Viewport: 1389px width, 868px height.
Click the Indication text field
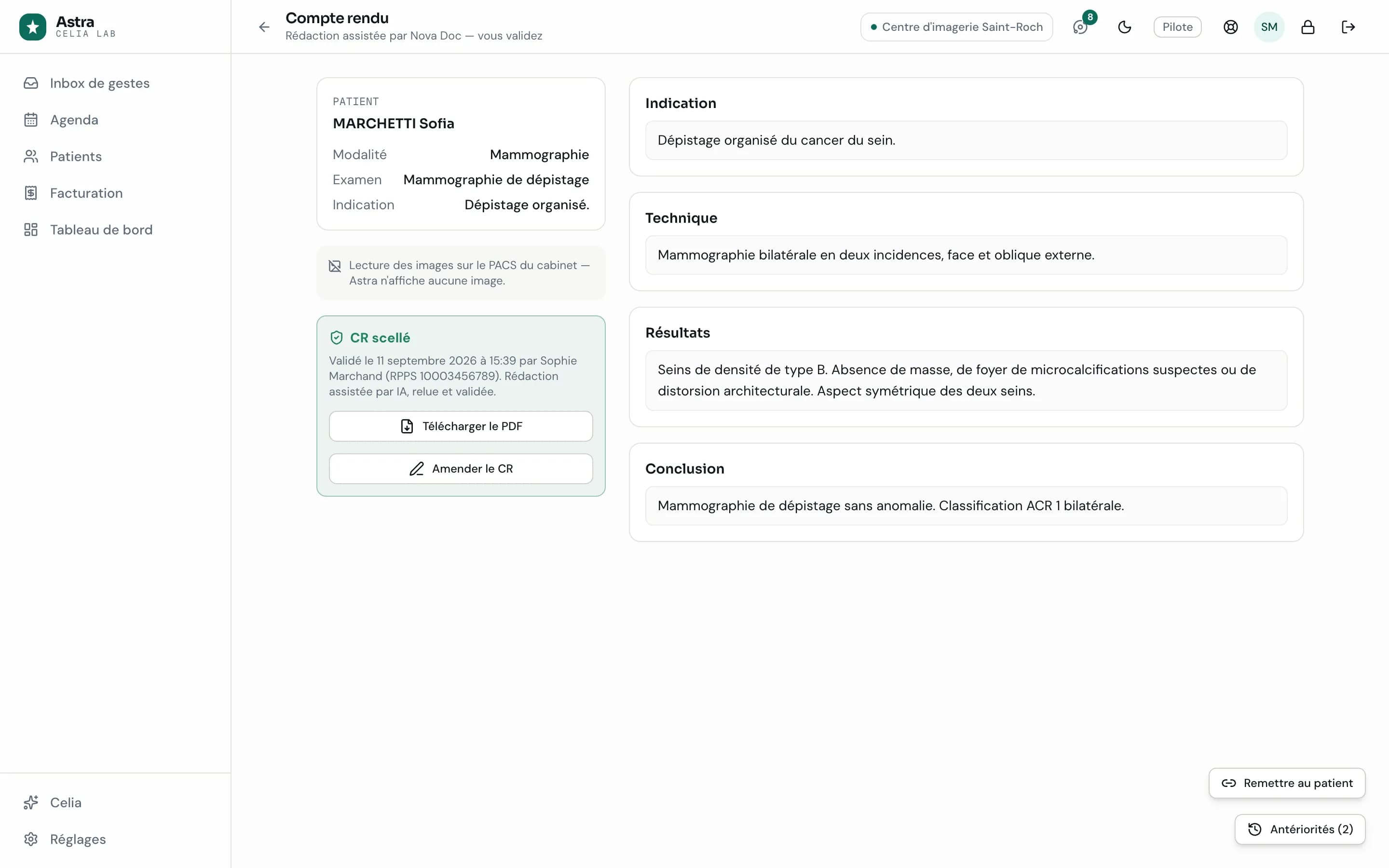pos(966,140)
